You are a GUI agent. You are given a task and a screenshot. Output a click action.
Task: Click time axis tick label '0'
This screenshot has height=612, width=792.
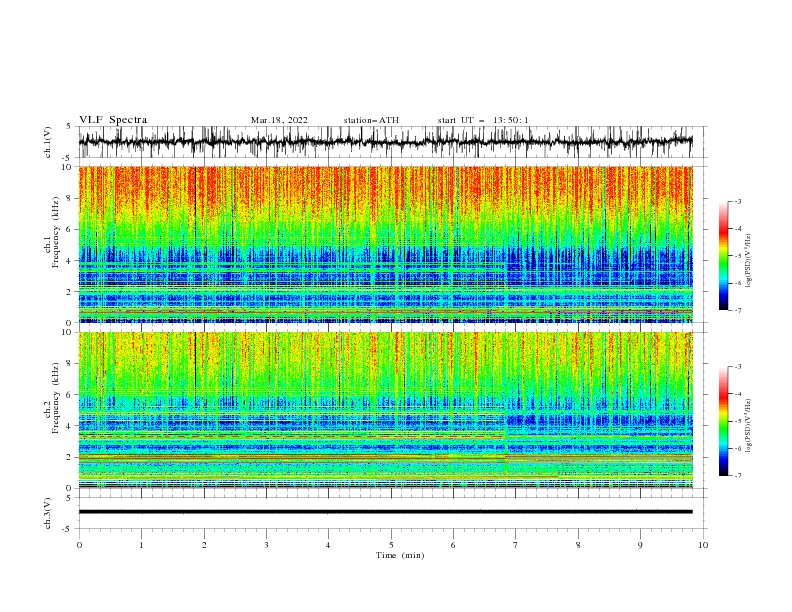tap(79, 545)
